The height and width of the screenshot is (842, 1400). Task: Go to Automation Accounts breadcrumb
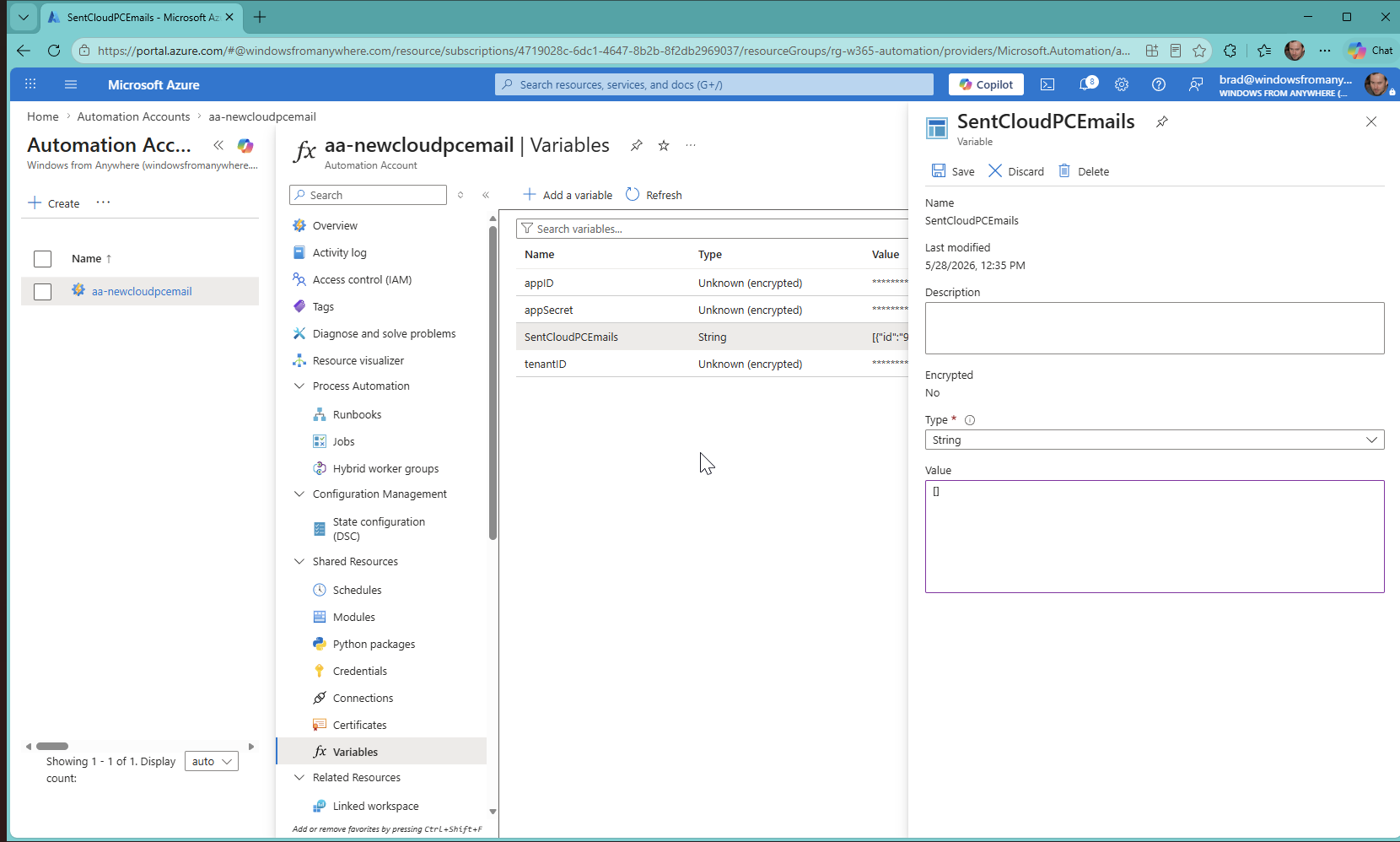(x=133, y=116)
